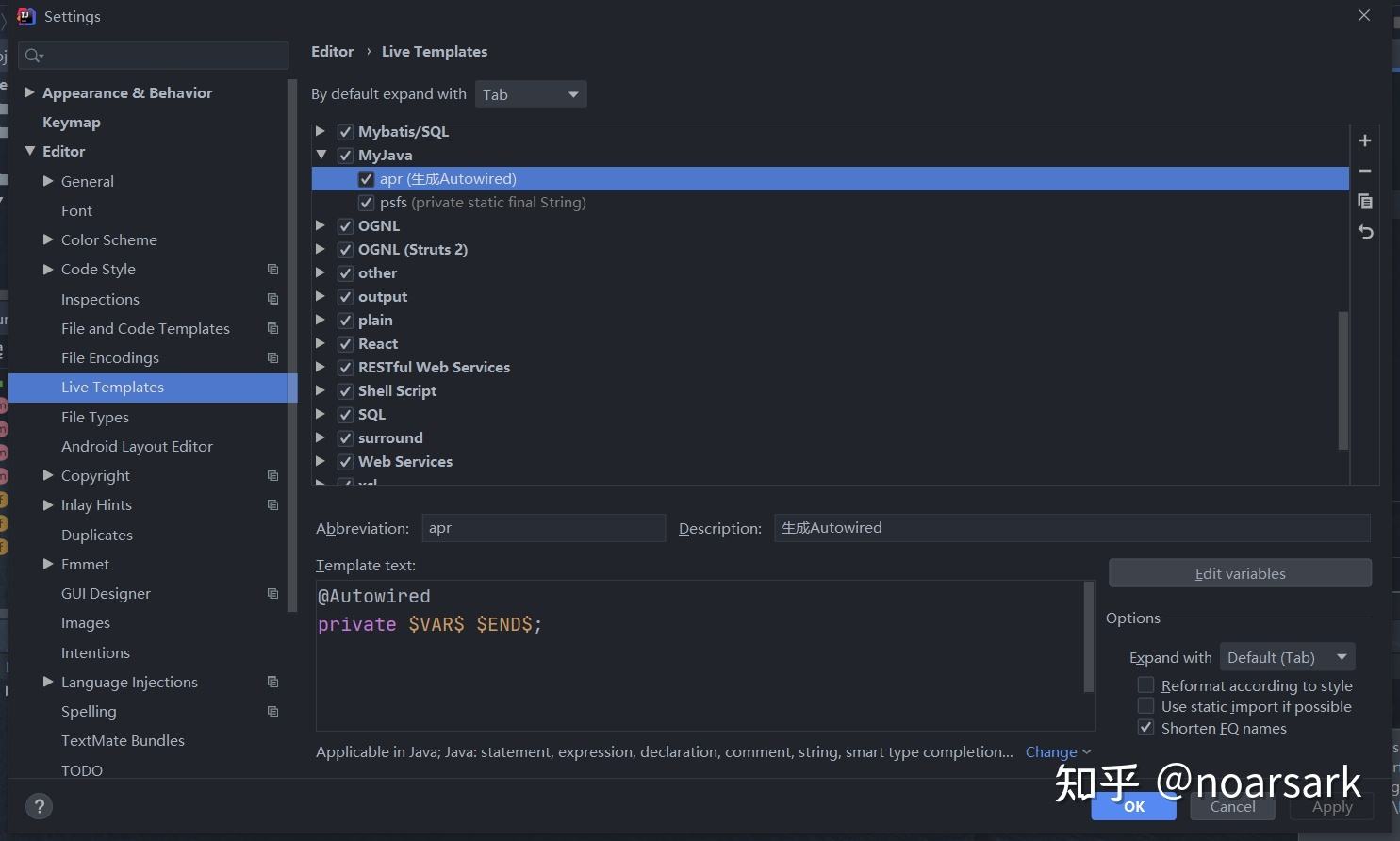1400x841 pixels.
Task: Open TextMate Bundles settings
Action: (x=123, y=740)
